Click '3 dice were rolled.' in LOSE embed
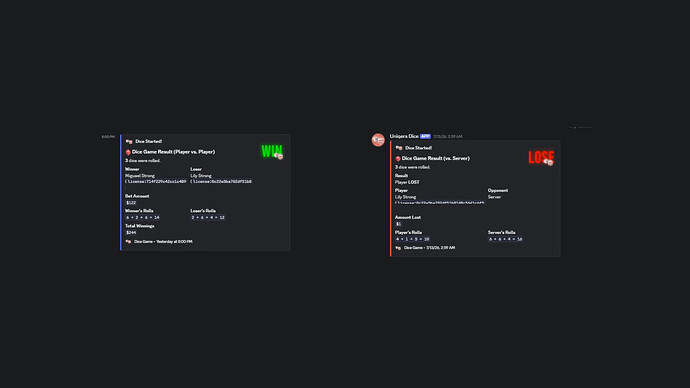690x388 pixels. 413,167
